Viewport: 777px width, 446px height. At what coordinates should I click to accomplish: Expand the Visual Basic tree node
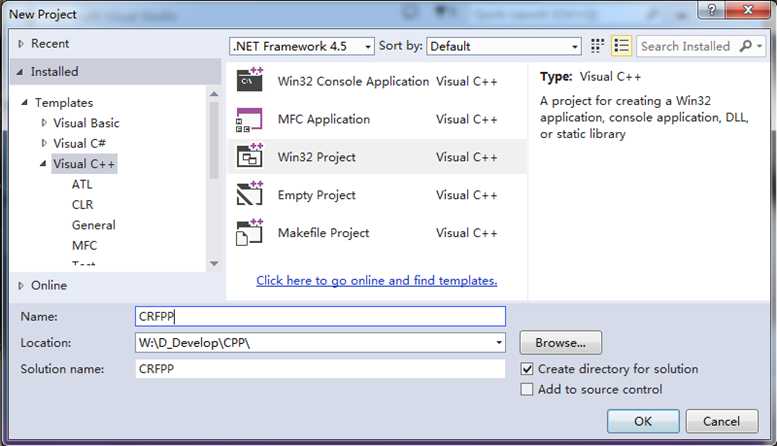pyautogui.click(x=44, y=122)
